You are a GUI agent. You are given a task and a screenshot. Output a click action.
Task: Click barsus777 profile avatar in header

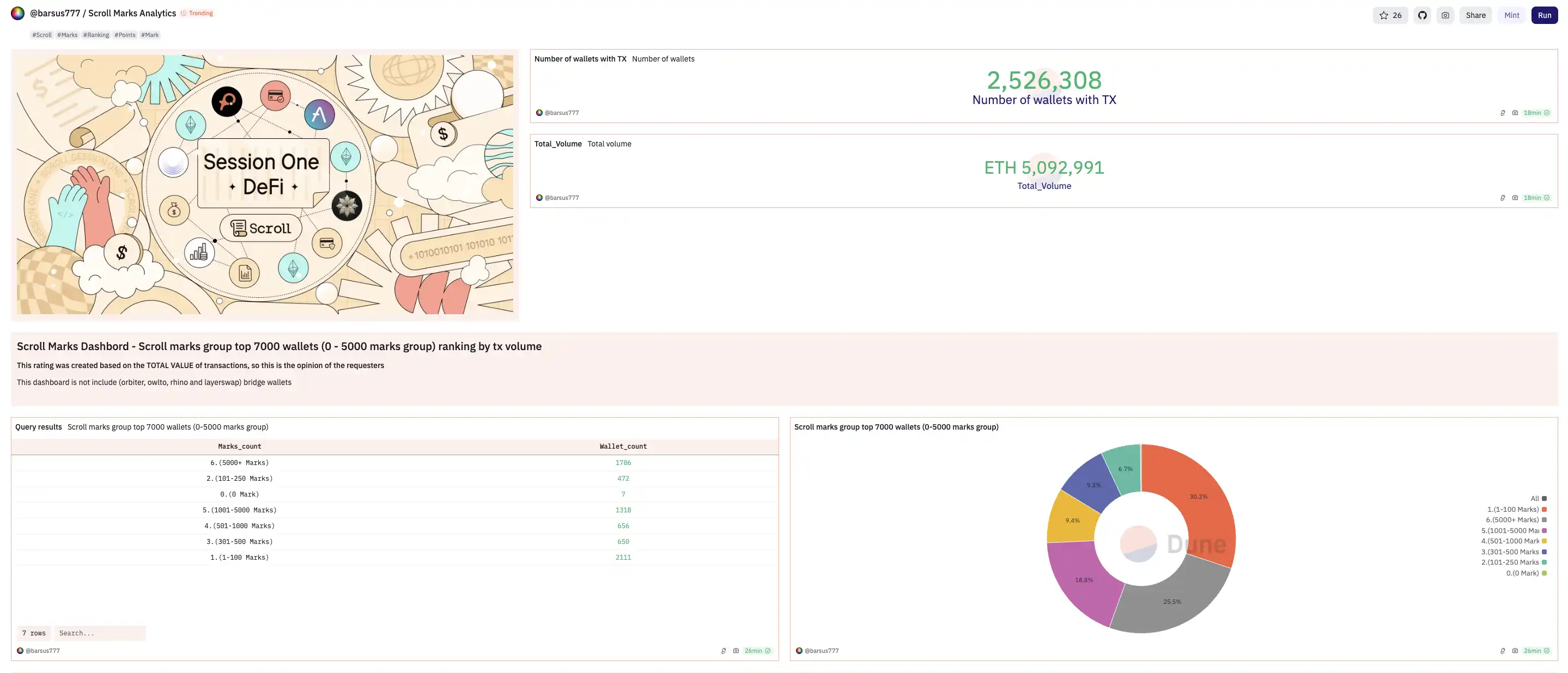click(x=17, y=14)
